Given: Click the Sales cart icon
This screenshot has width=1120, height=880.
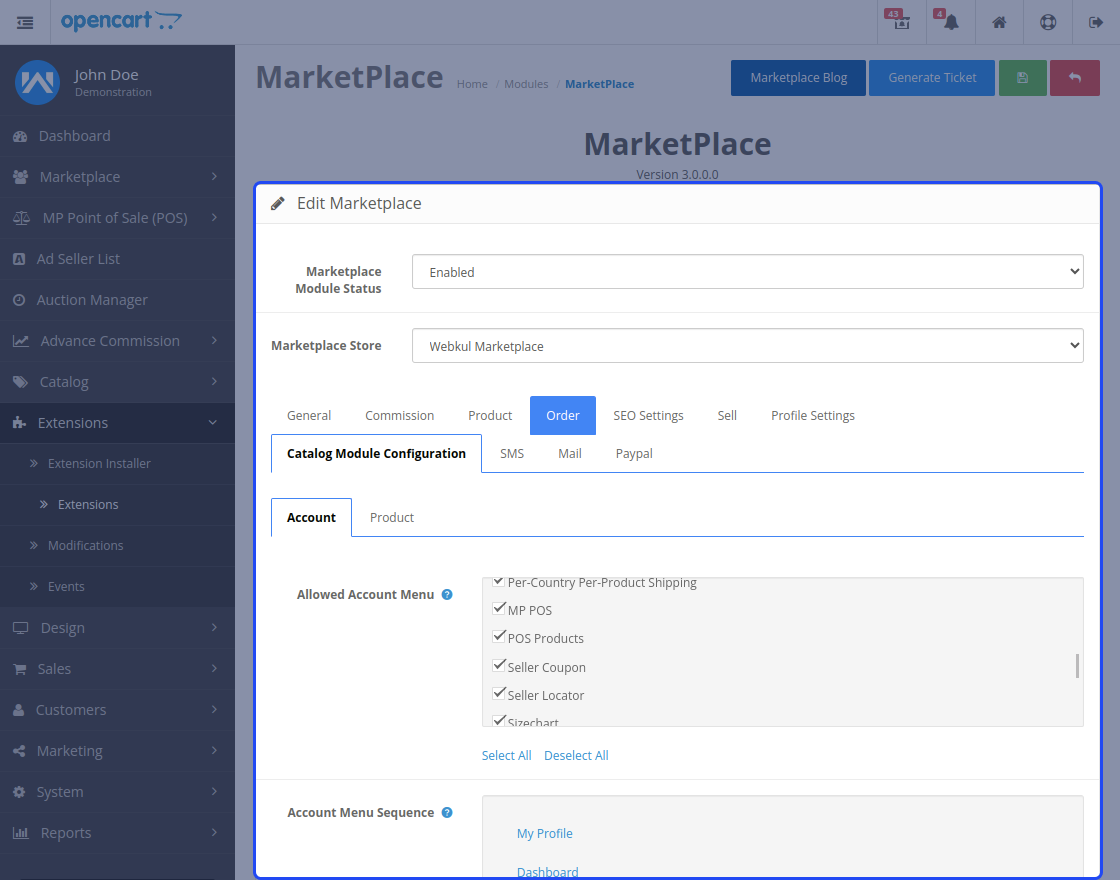Looking at the screenshot, I should [19, 669].
